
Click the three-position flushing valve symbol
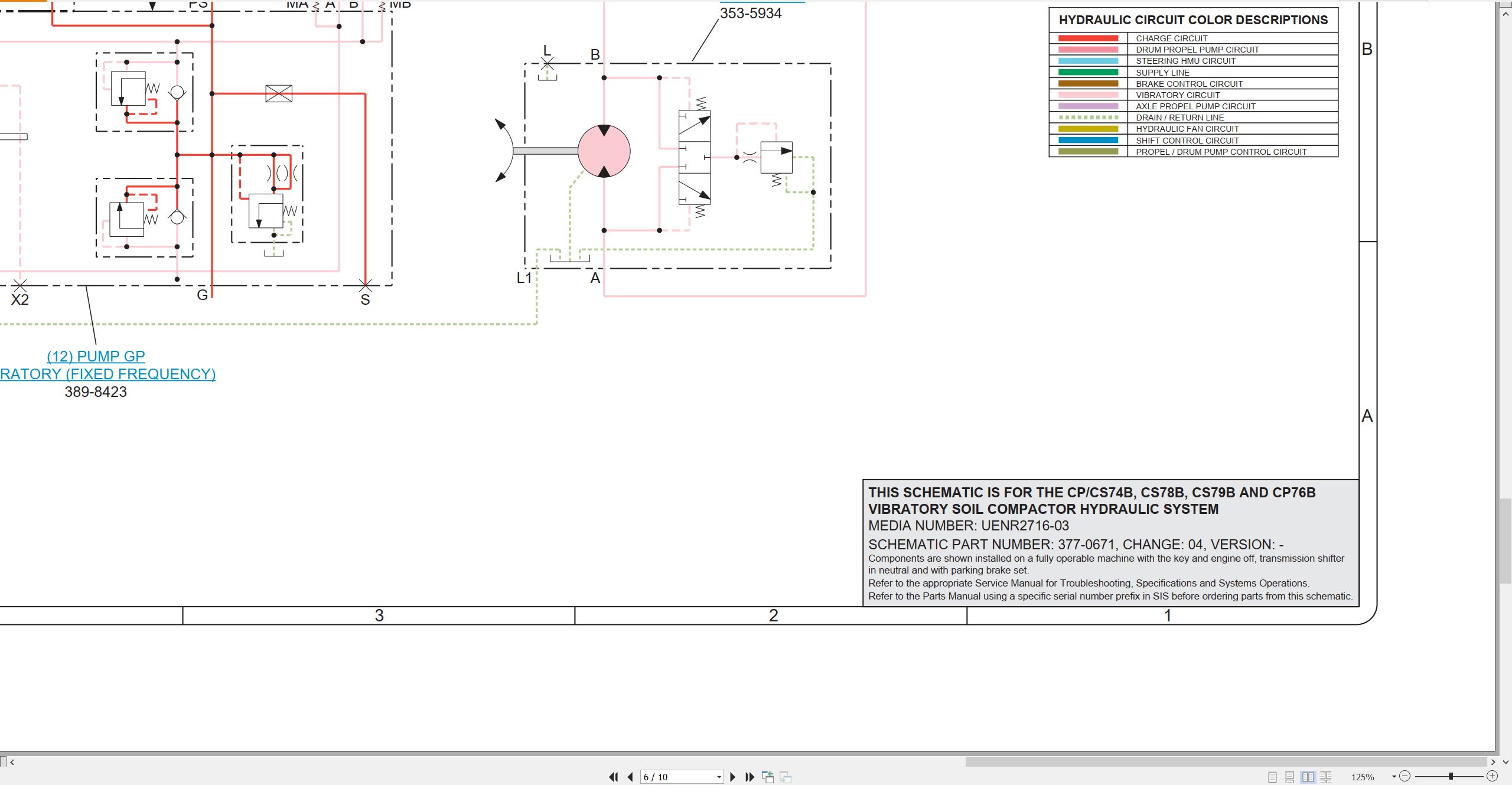pyautogui.click(x=695, y=157)
